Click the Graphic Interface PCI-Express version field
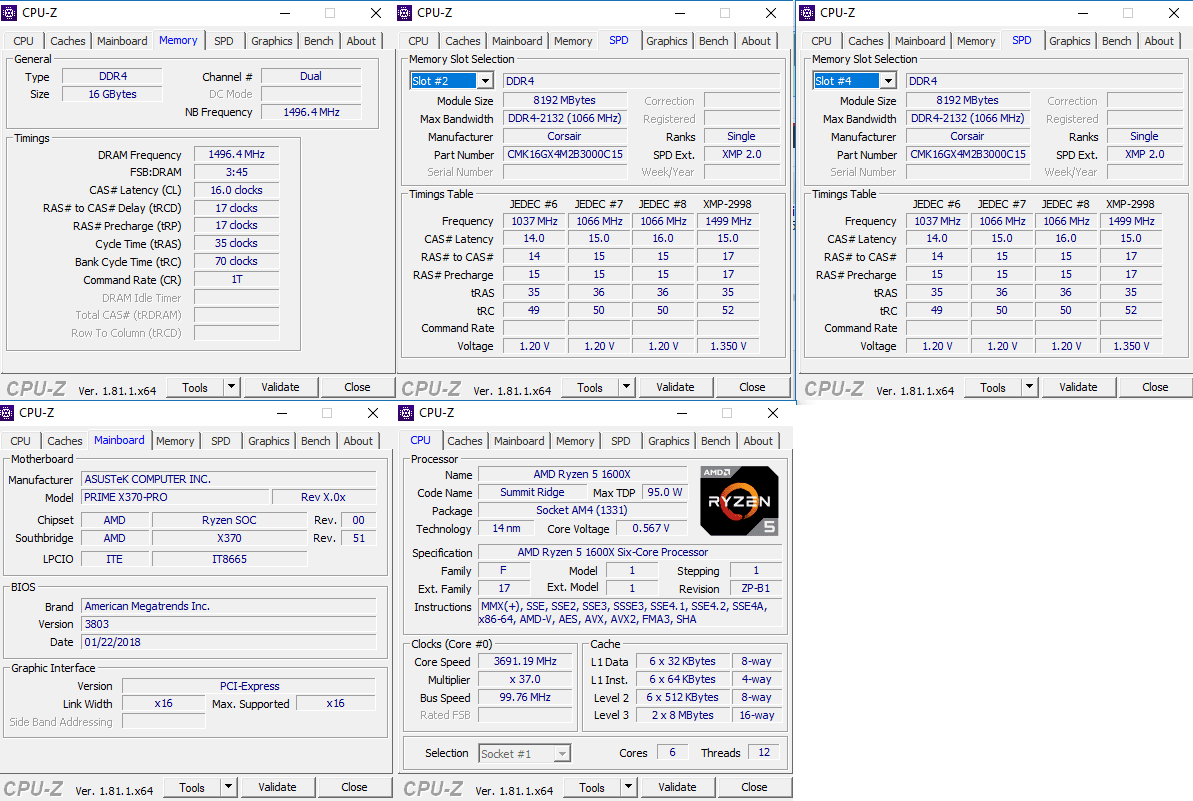The width and height of the screenshot is (1193, 801). click(250, 686)
